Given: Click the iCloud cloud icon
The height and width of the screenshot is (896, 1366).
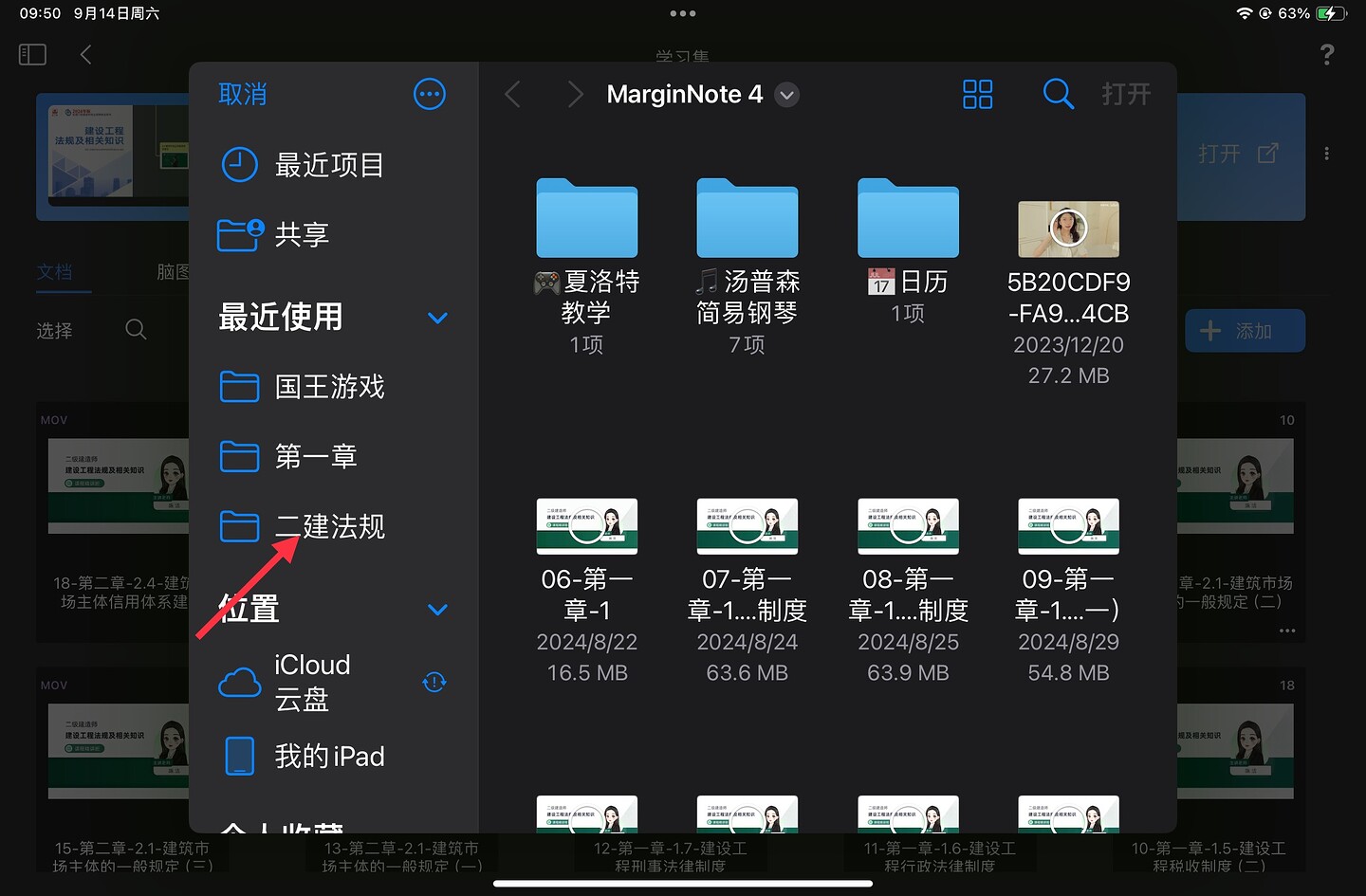Looking at the screenshot, I should pos(239,683).
